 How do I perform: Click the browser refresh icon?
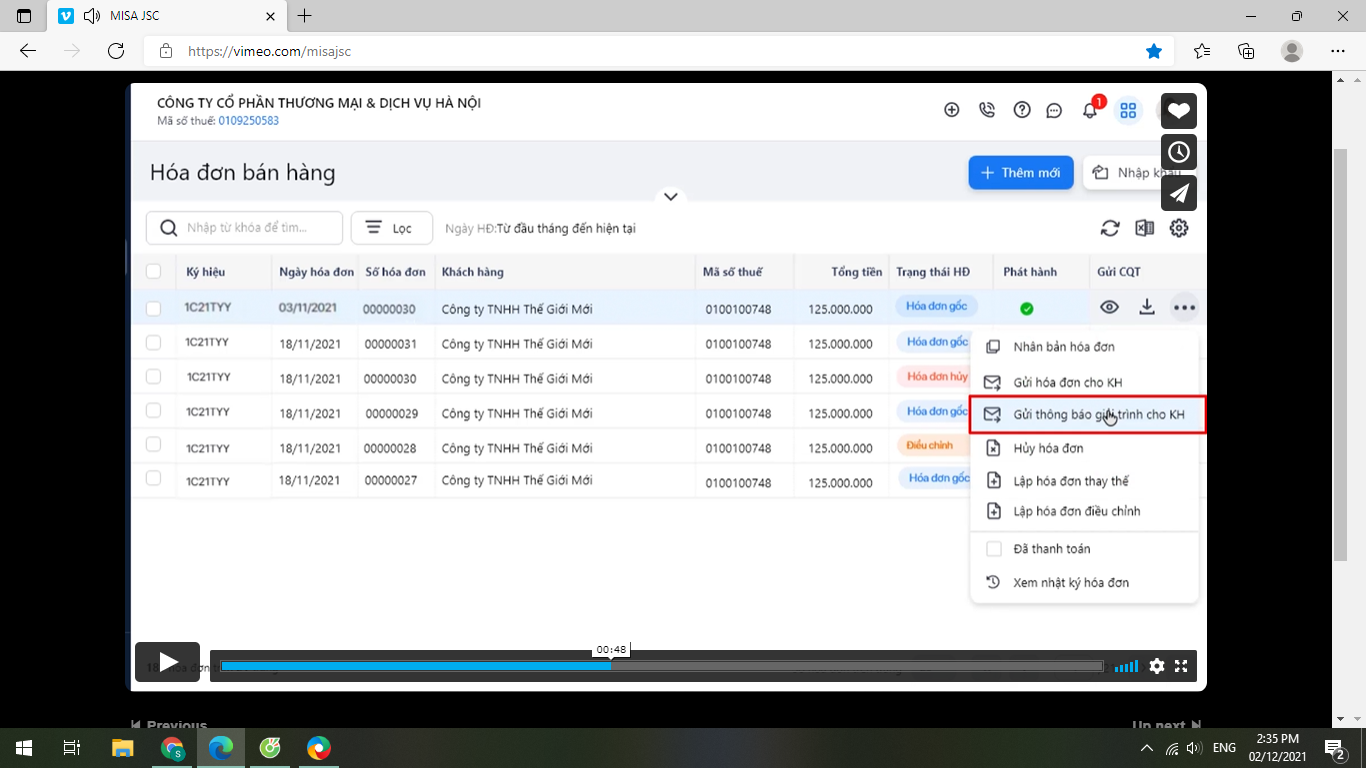116,51
